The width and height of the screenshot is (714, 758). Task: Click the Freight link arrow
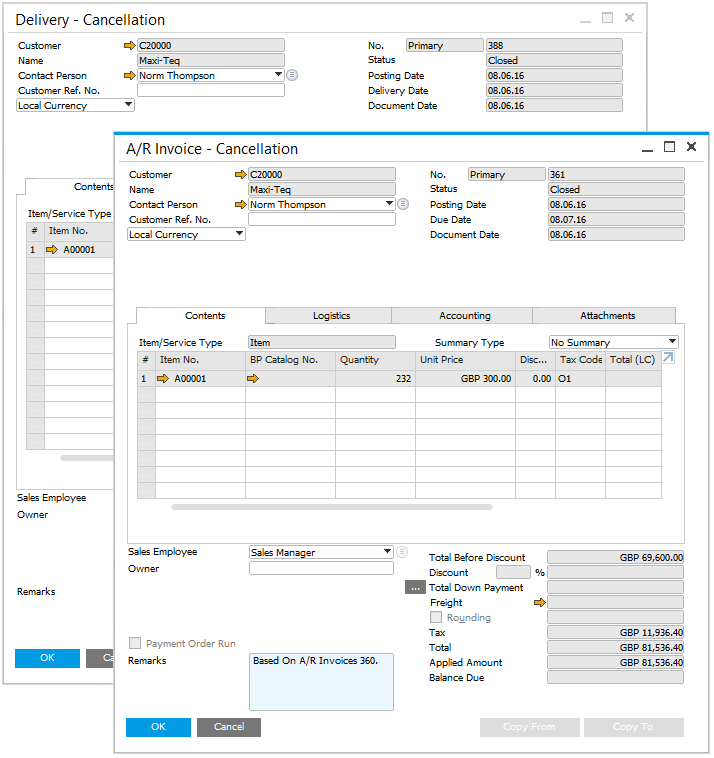[x=540, y=603]
